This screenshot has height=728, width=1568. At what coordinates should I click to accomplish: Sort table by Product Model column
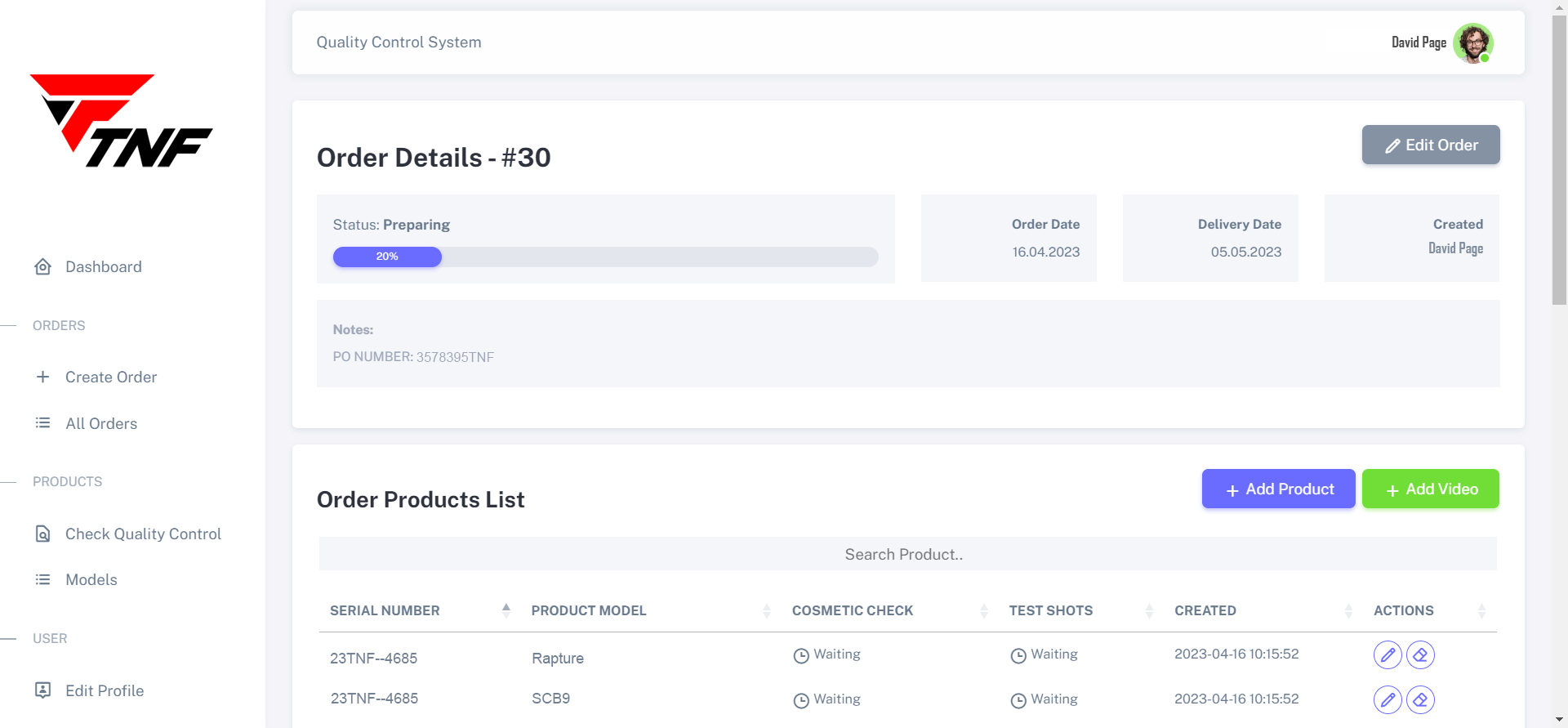pos(589,611)
